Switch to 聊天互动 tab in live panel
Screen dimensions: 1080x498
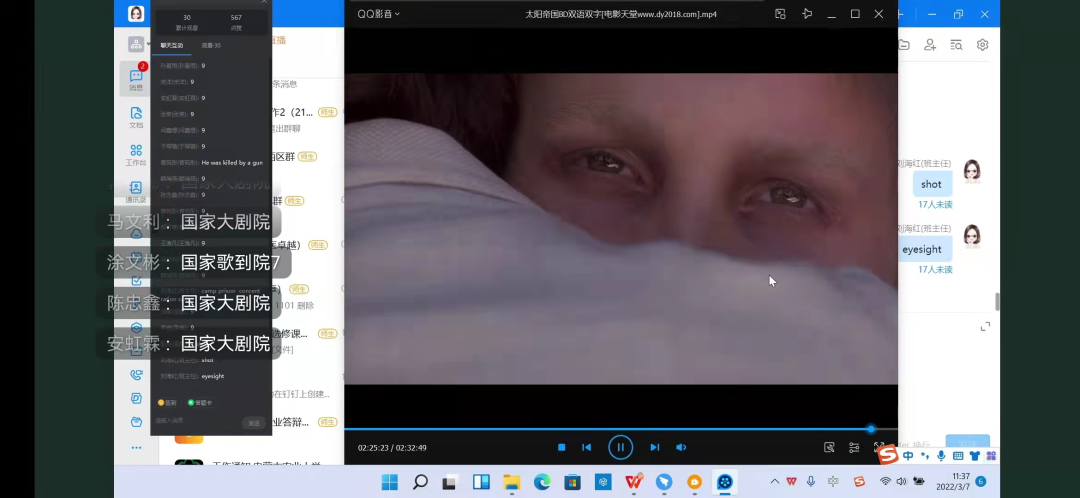(x=172, y=45)
